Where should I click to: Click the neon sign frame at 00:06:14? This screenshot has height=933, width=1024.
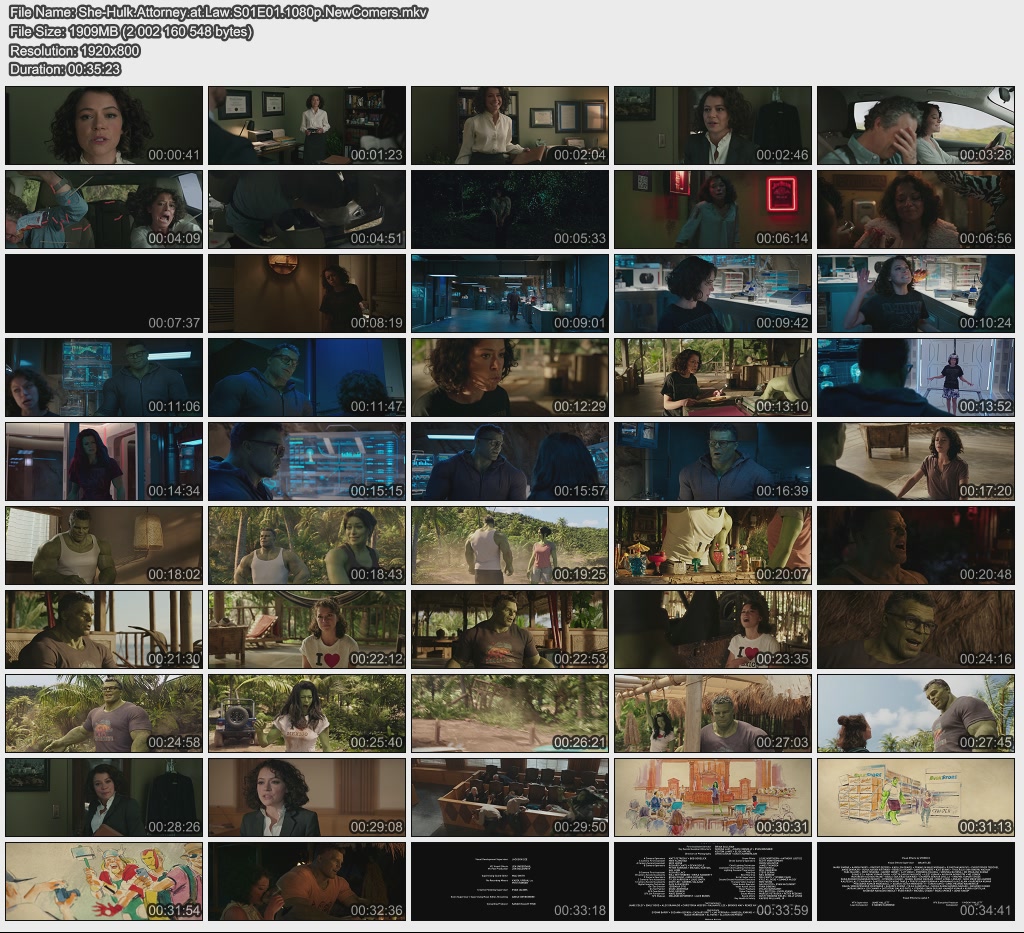click(713, 210)
